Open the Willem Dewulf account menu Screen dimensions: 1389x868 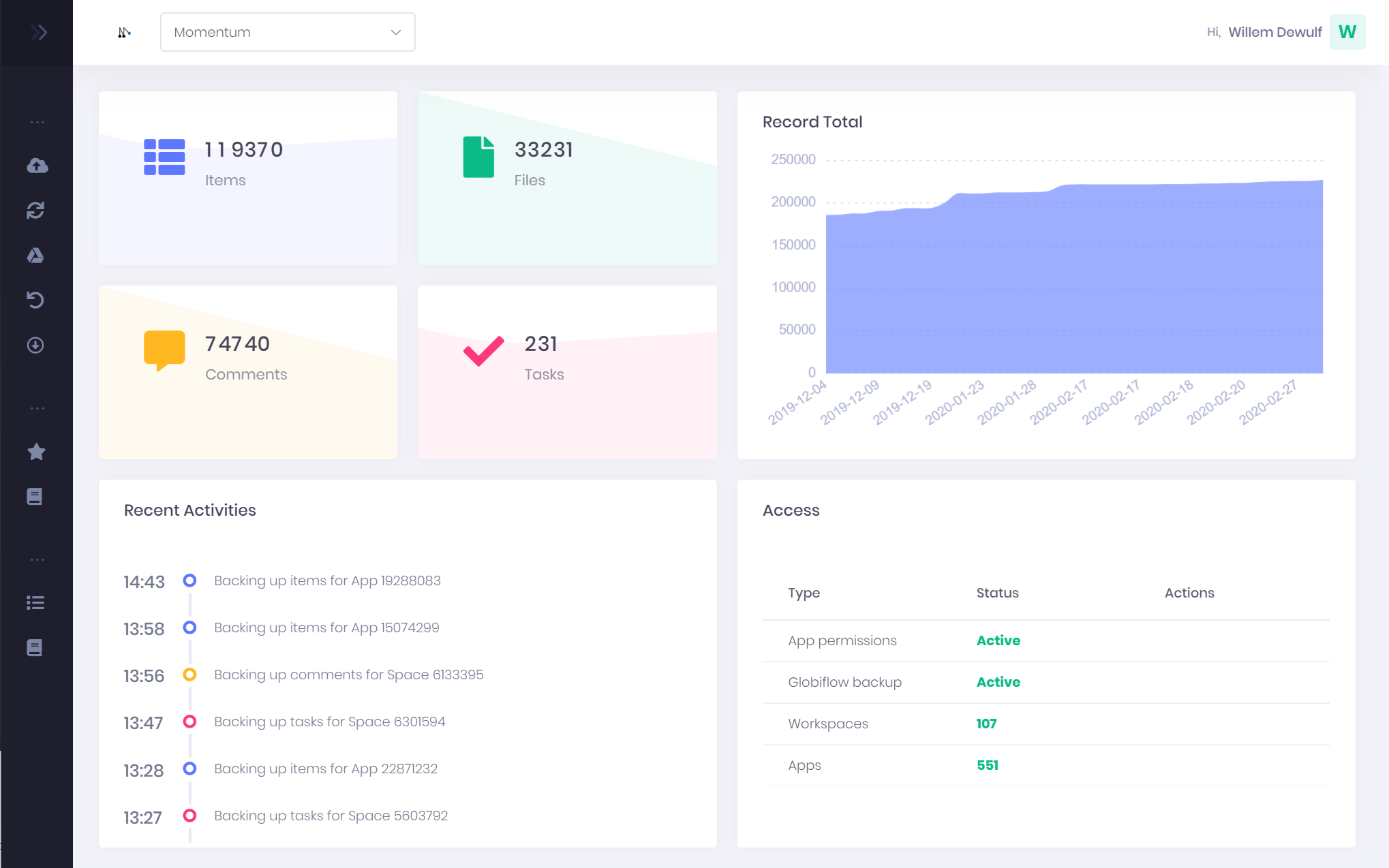(x=1274, y=31)
